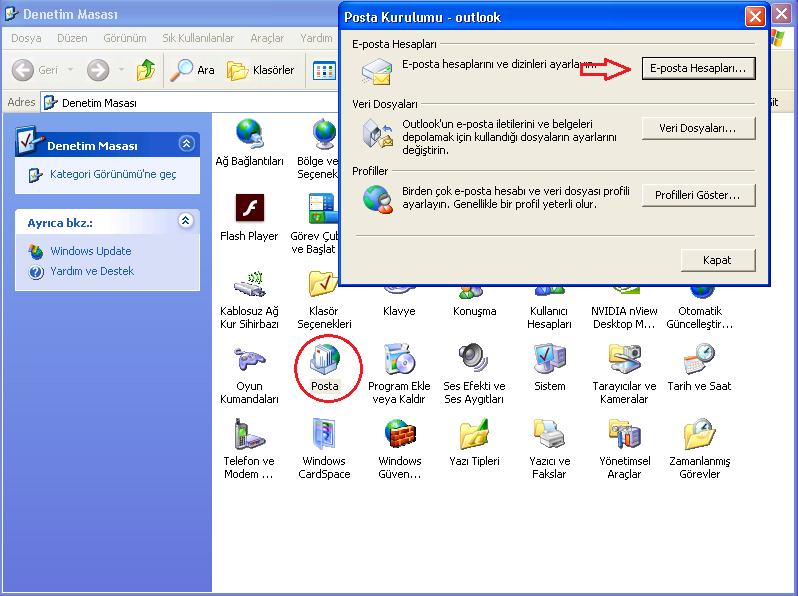The width and height of the screenshot is (798, 596).
Task: Open the Ağ Bağlantıları icon
Action: click(x=249, y=143)
